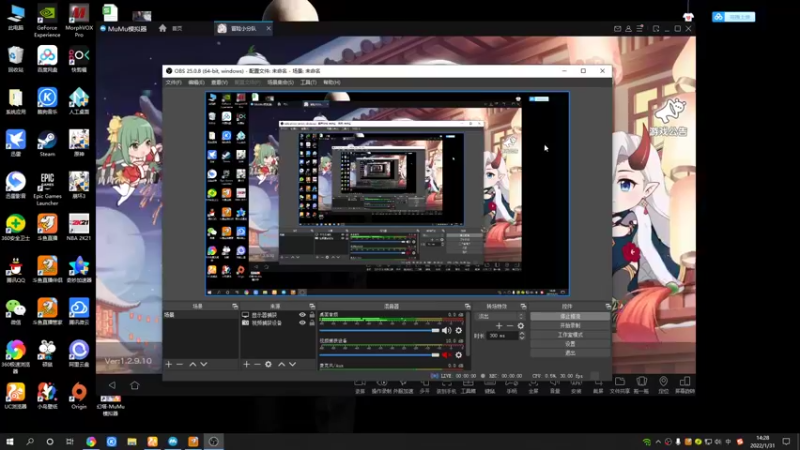Image resolution: width=800 pixels, height=450 pixels.
Task: Open MuMu location pin tool
Action: pos(663,385)
